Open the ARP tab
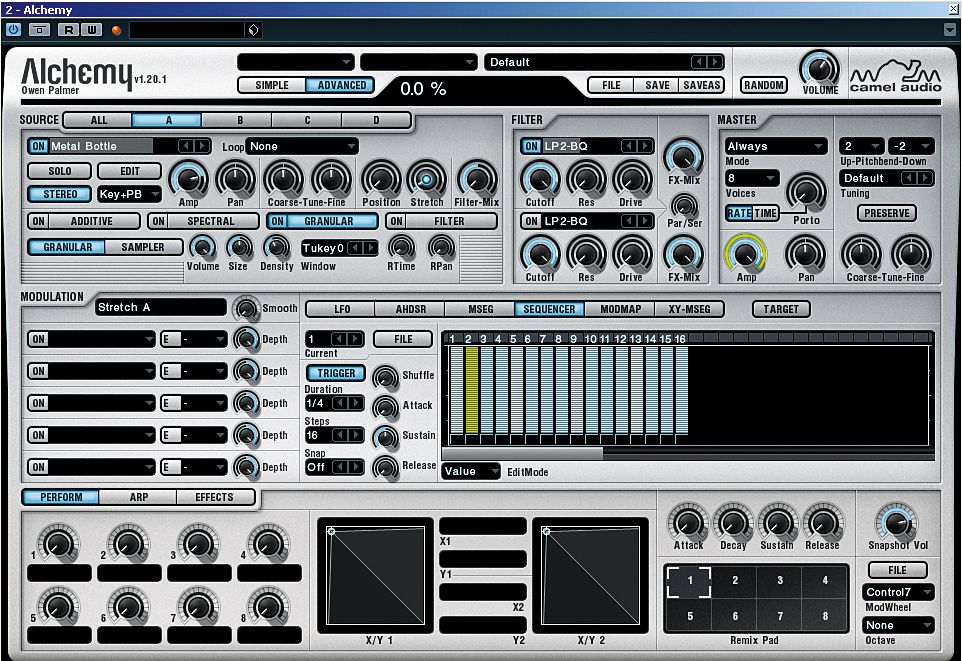The image size is (962, 661). tap(139, 497)
